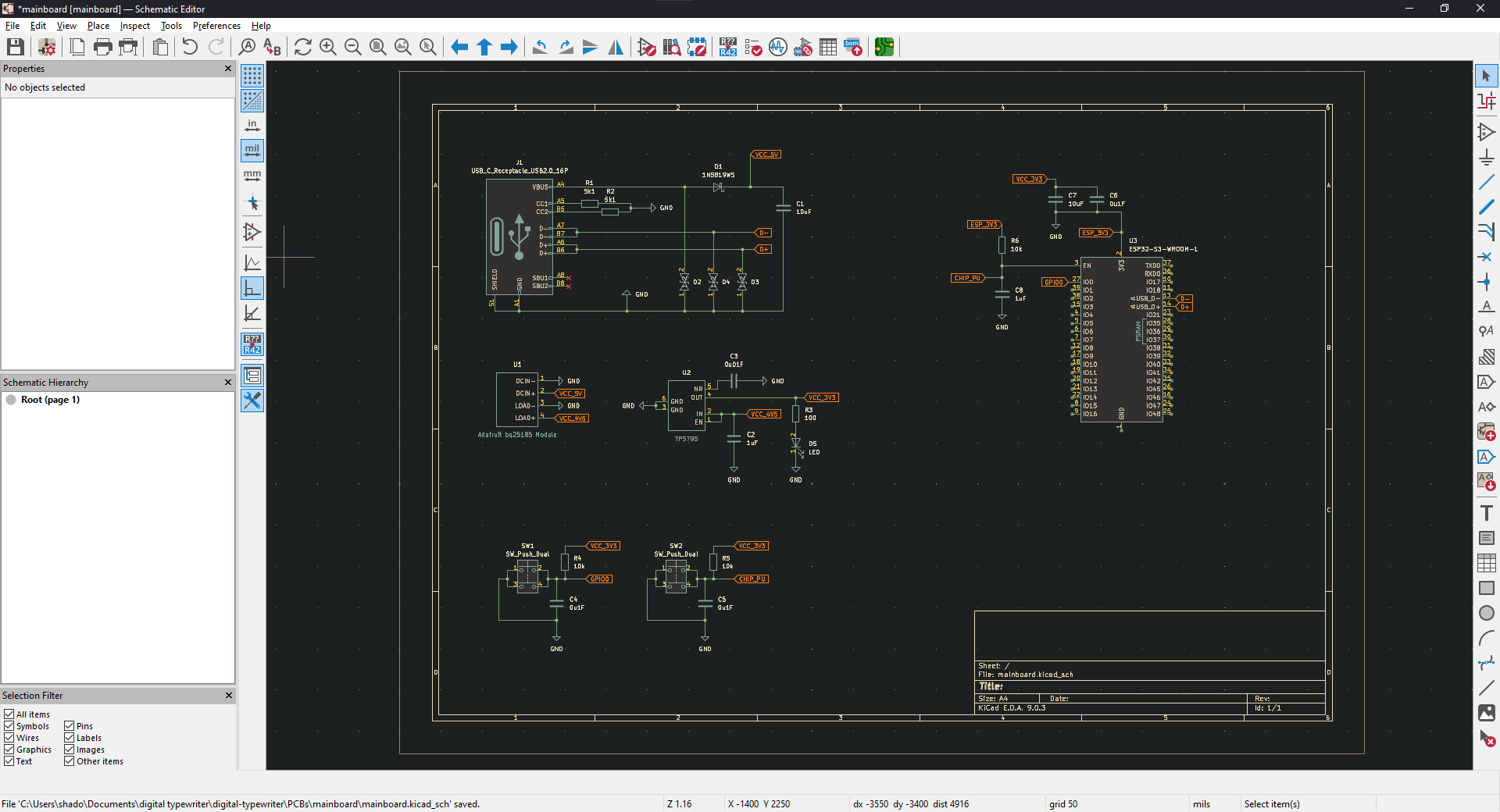Image resolution: width=1500 pixels, height=812 pixels.
Task: Select the Place Power Symbol tool
Action: [1487, 158]
